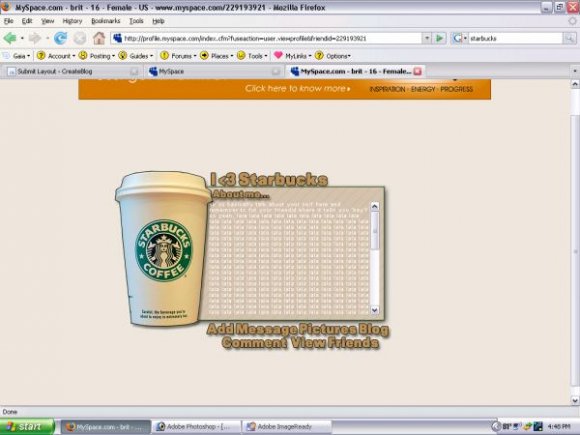Close the active MySpace.com brit tab
This screenshot has width=580, height=435.
click(x=417, y=71)
